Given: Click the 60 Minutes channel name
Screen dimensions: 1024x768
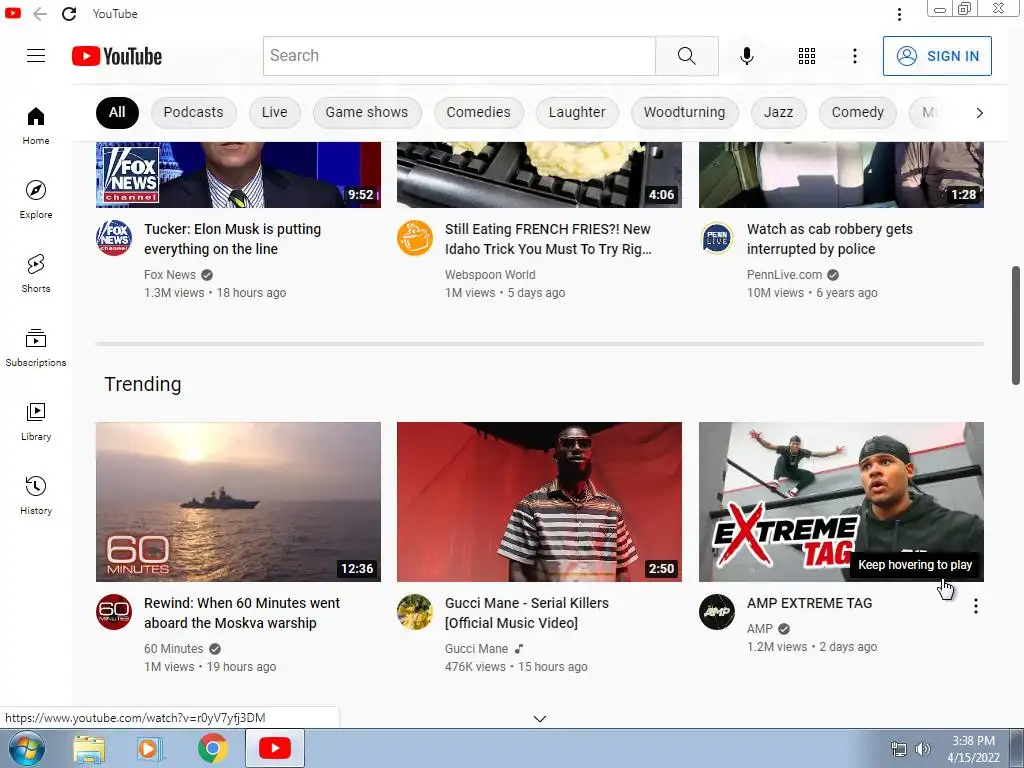Looking at the screenshot, I should [173, 648].
